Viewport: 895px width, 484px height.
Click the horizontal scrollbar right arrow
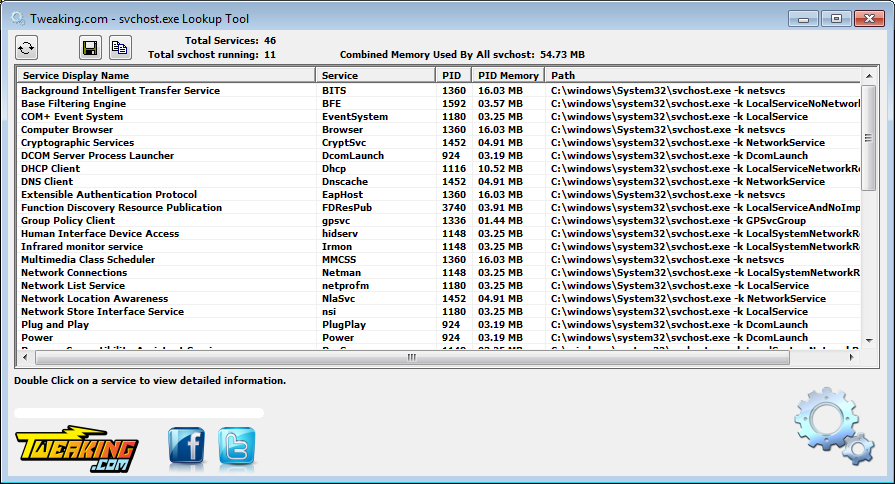pyautogui.click(x=853, y=357)
